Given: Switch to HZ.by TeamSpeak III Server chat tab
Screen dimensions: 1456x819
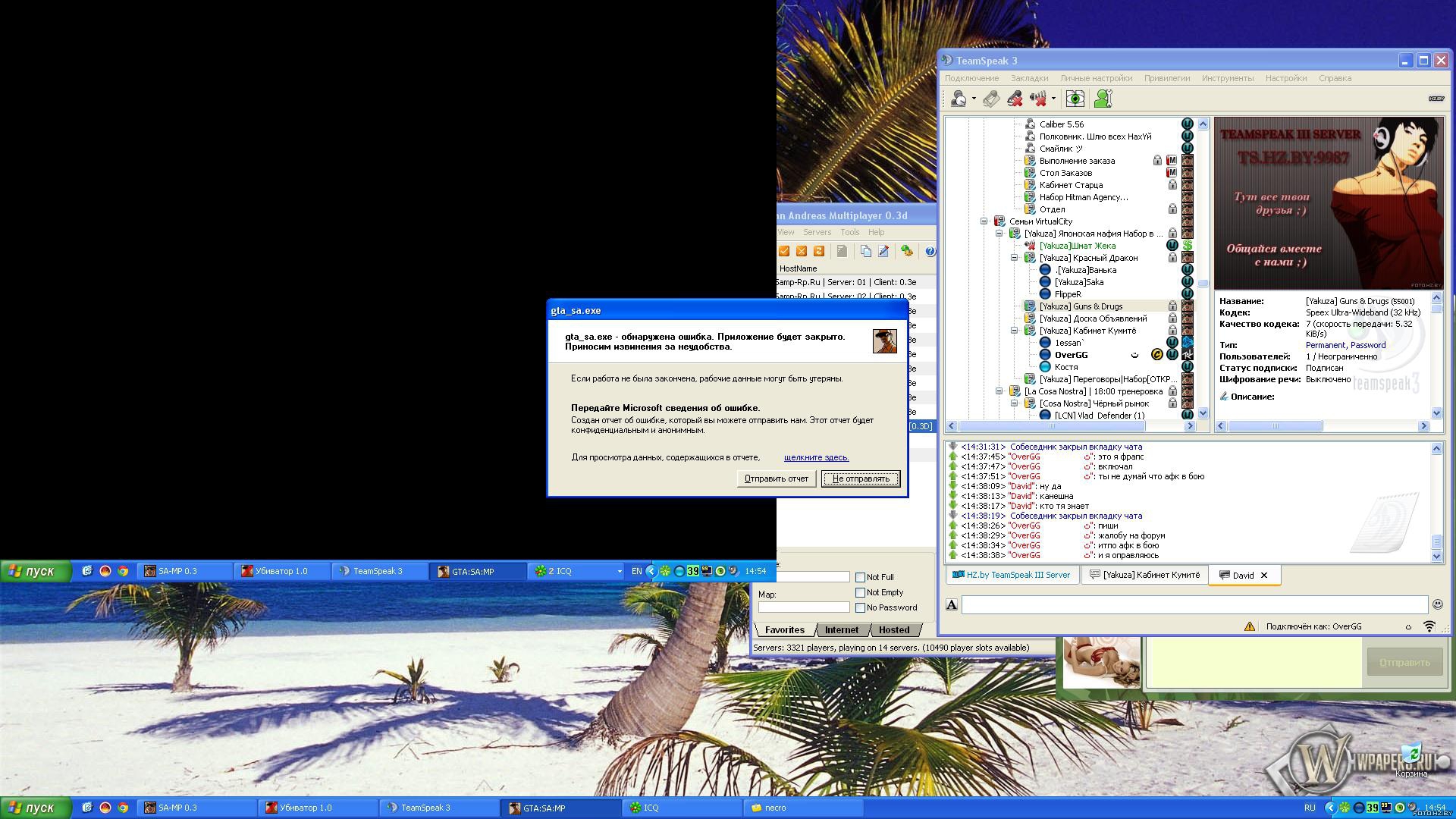Looking at the screenshot, I should coord(1012,575).
